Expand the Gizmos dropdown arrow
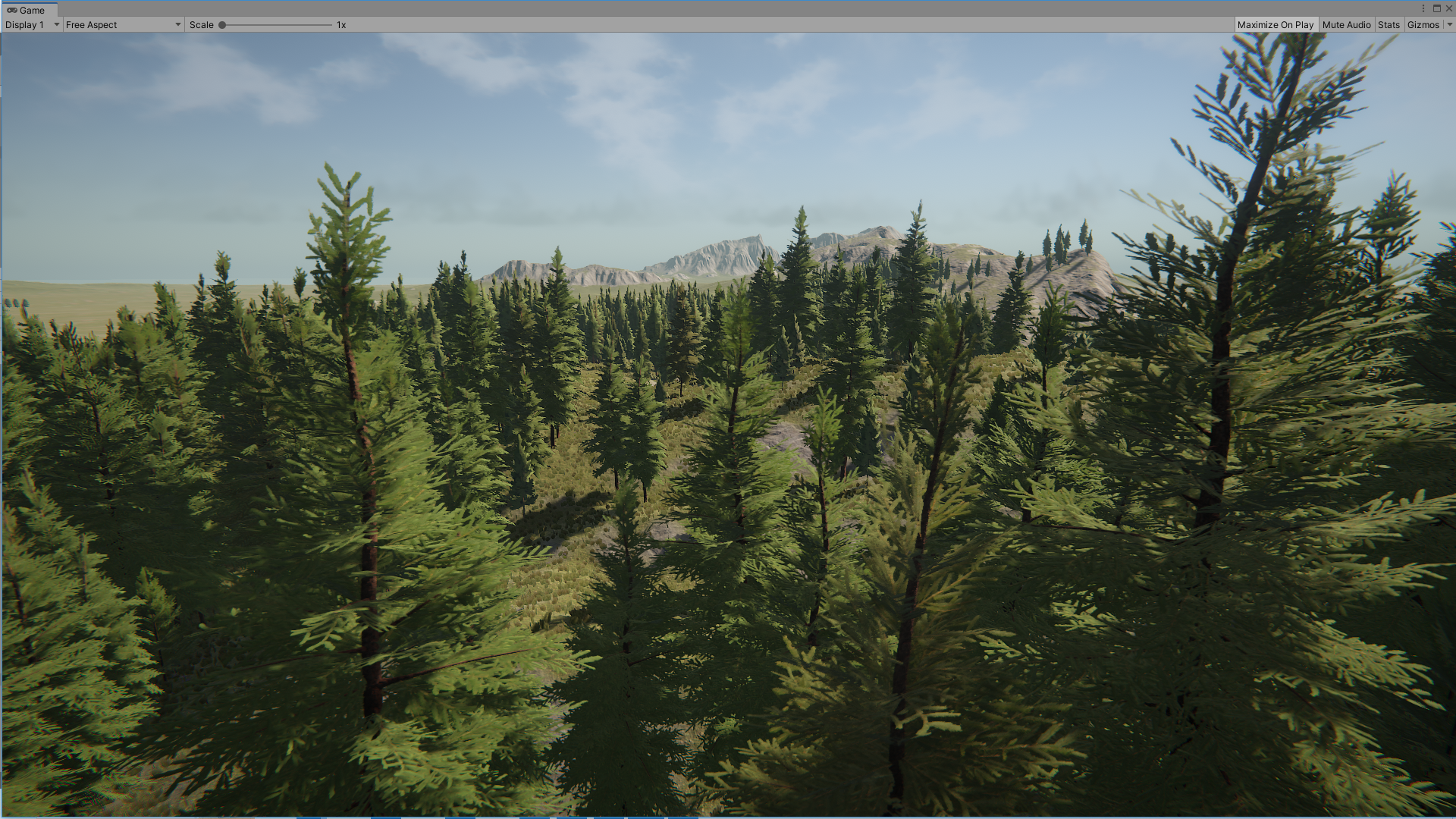The height and width of the screenshot is (819, 1456). [x=1449, y=25]
